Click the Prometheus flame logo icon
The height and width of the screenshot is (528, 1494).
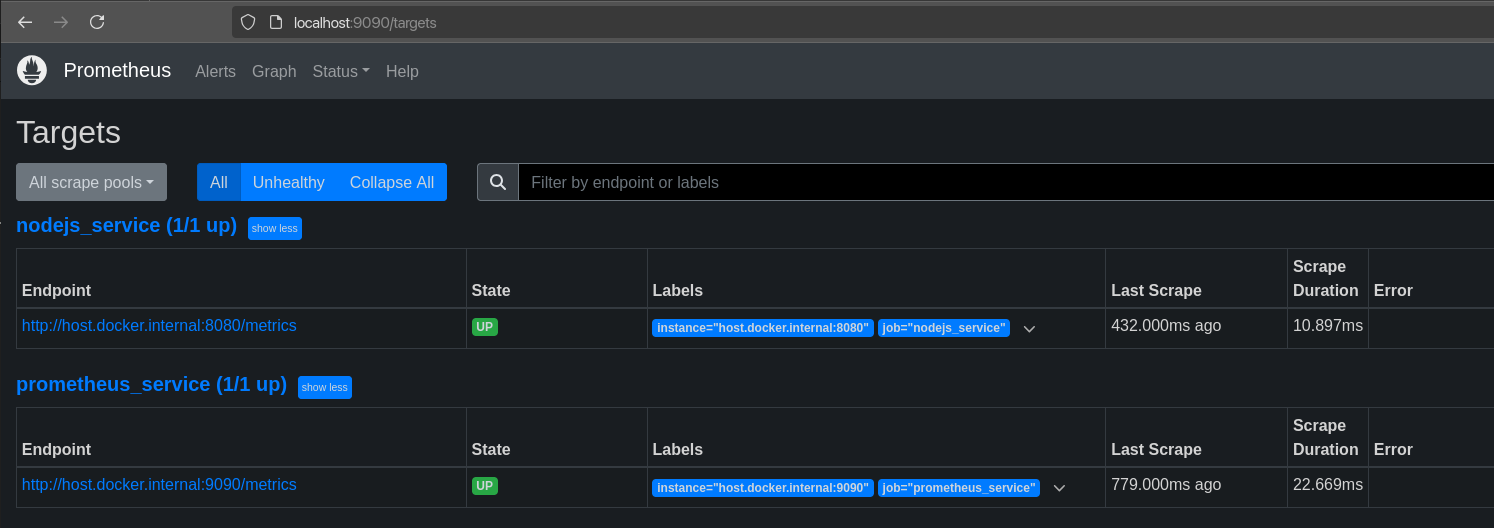click(x=32, y=71)
